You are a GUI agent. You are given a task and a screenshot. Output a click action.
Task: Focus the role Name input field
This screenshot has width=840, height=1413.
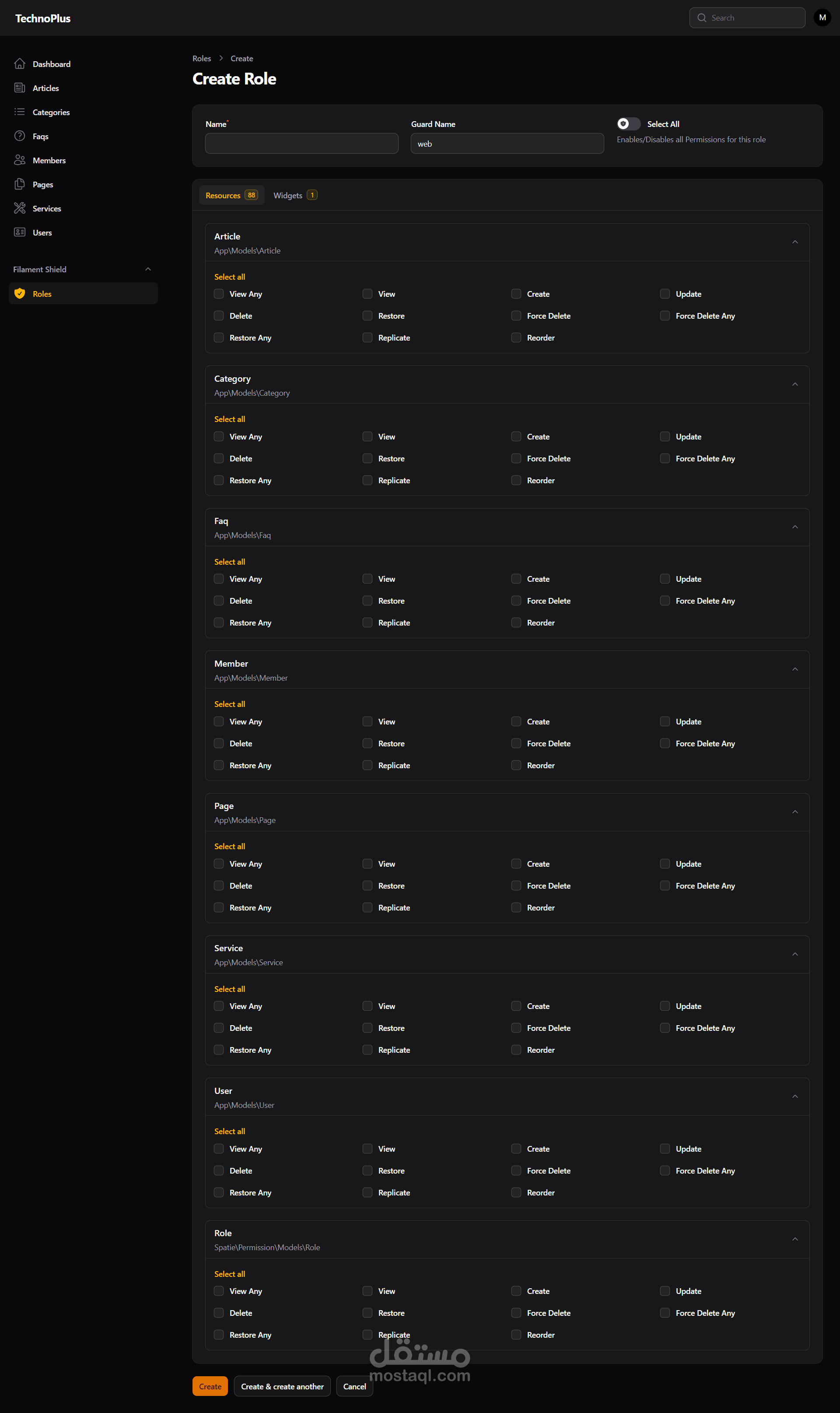pyautogui.click(x=301, y=144)
